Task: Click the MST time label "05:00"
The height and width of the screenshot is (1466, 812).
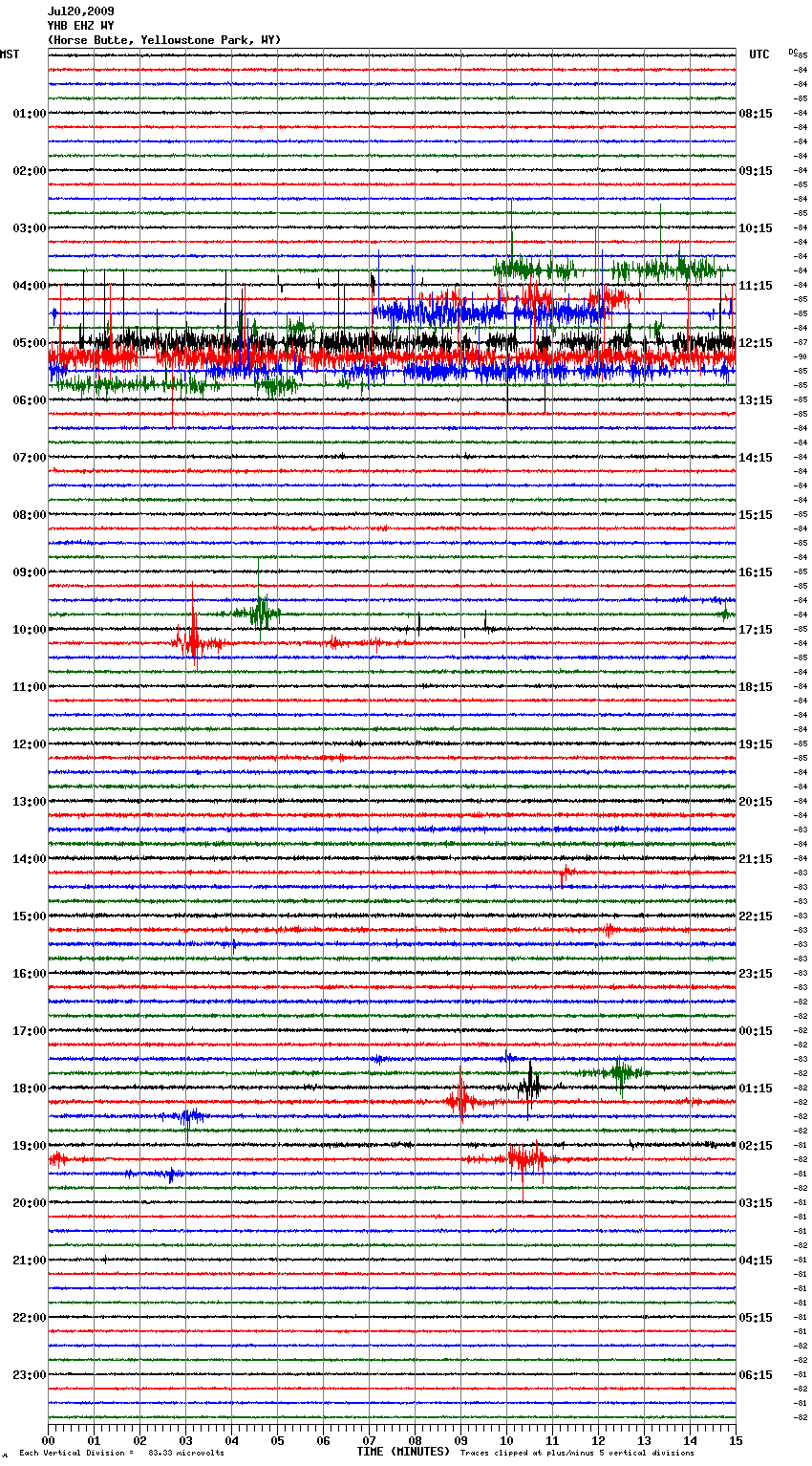Action: 30,343
